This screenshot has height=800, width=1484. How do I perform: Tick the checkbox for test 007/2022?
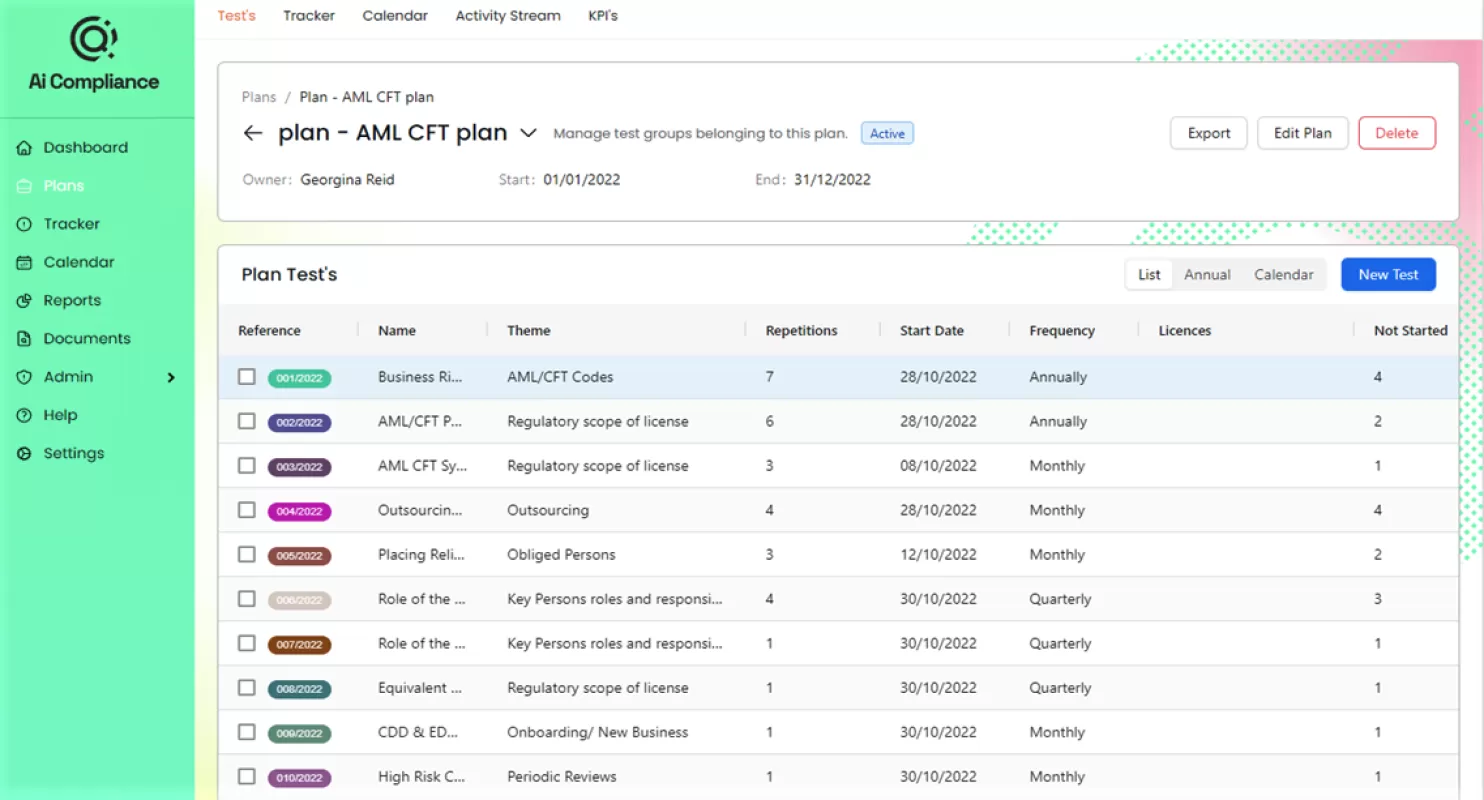click(x=247, y=643)
